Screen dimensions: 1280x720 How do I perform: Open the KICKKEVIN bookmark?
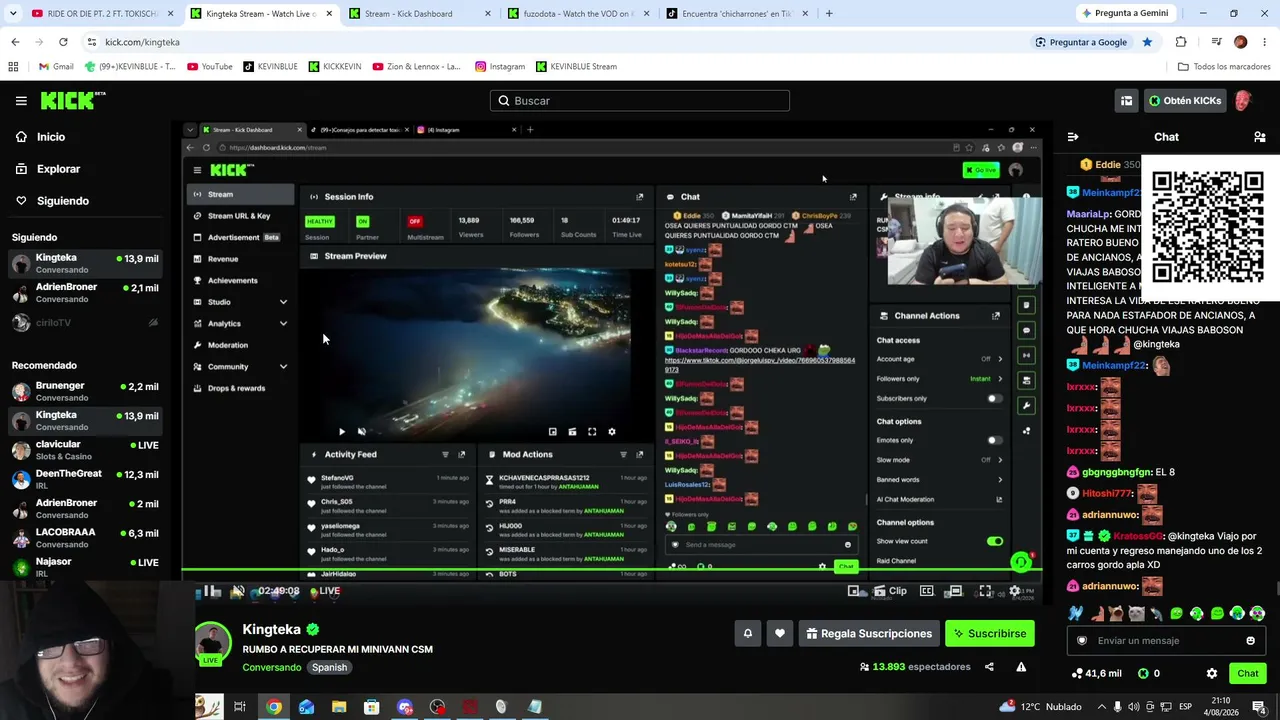[x=334, y=67]
